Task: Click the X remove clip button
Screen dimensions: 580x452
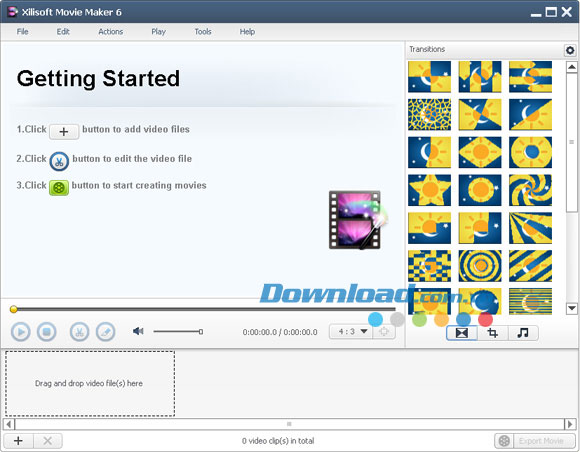Action: (48, 441)
